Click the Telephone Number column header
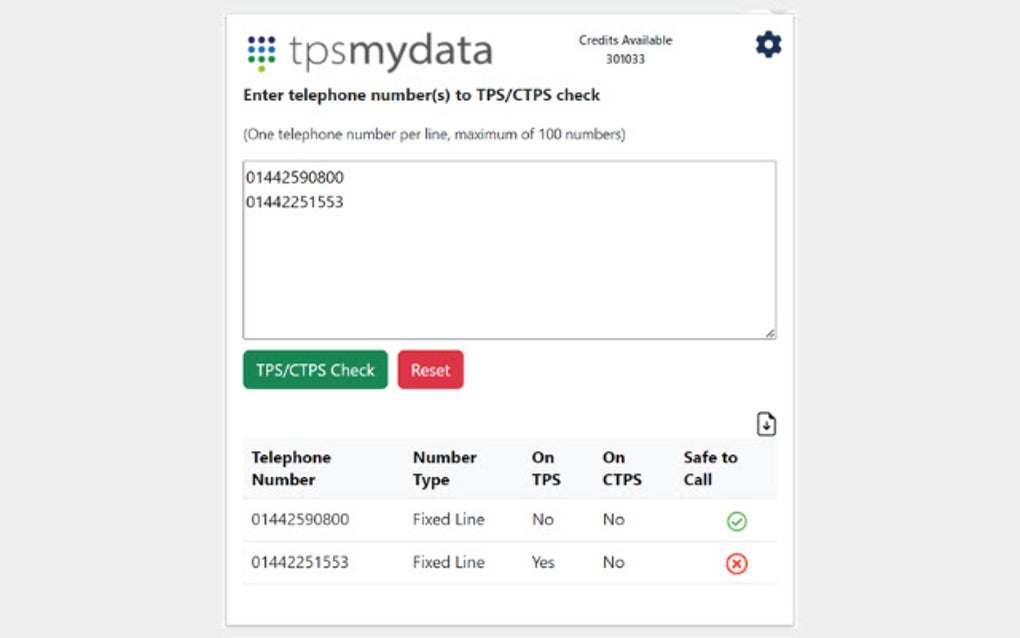Viewport: 1020px width, 638px height. pyautogui.click(x=291, y=468)
